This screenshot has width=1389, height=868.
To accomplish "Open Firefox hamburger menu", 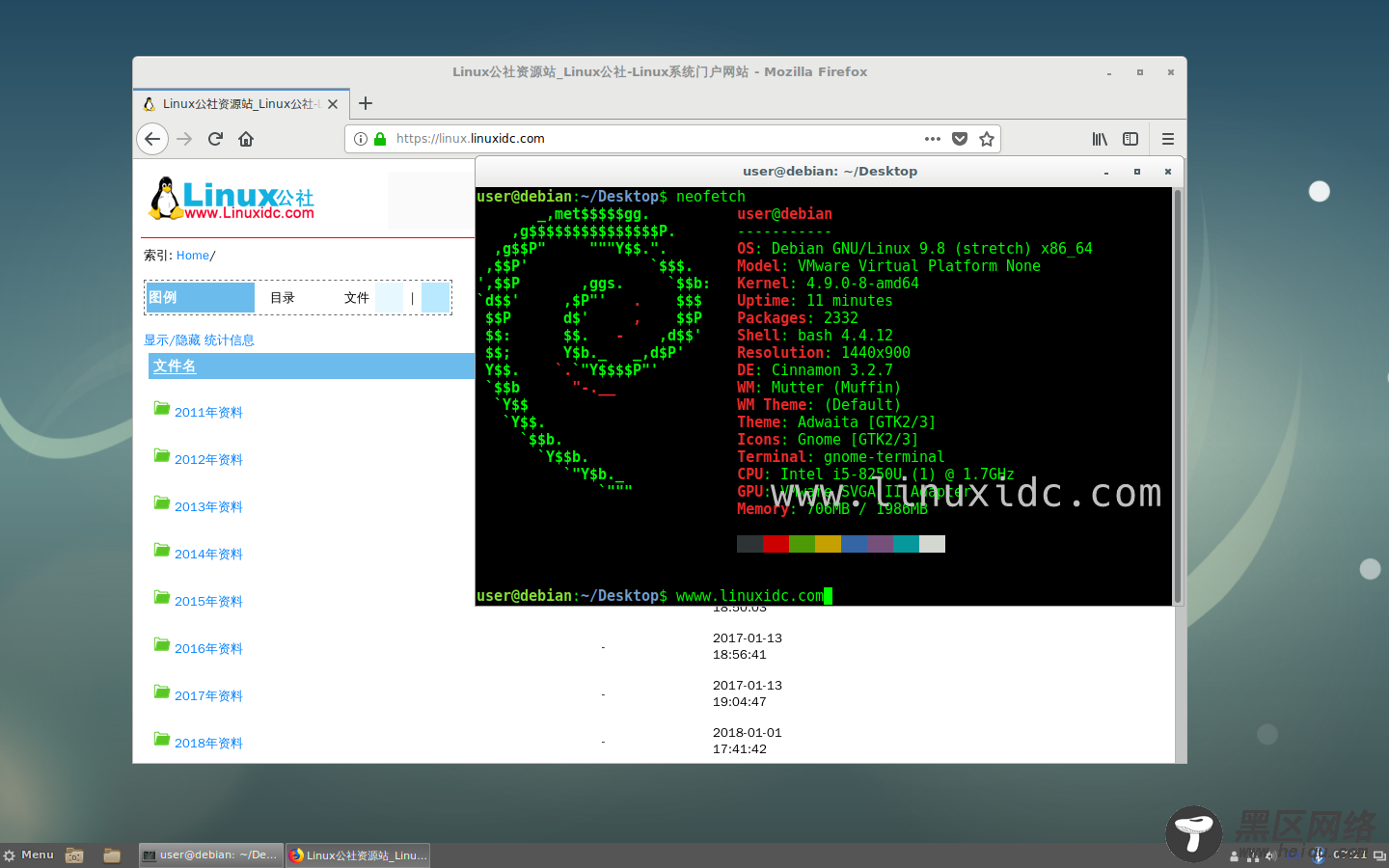I will [x=1168, y=139].
